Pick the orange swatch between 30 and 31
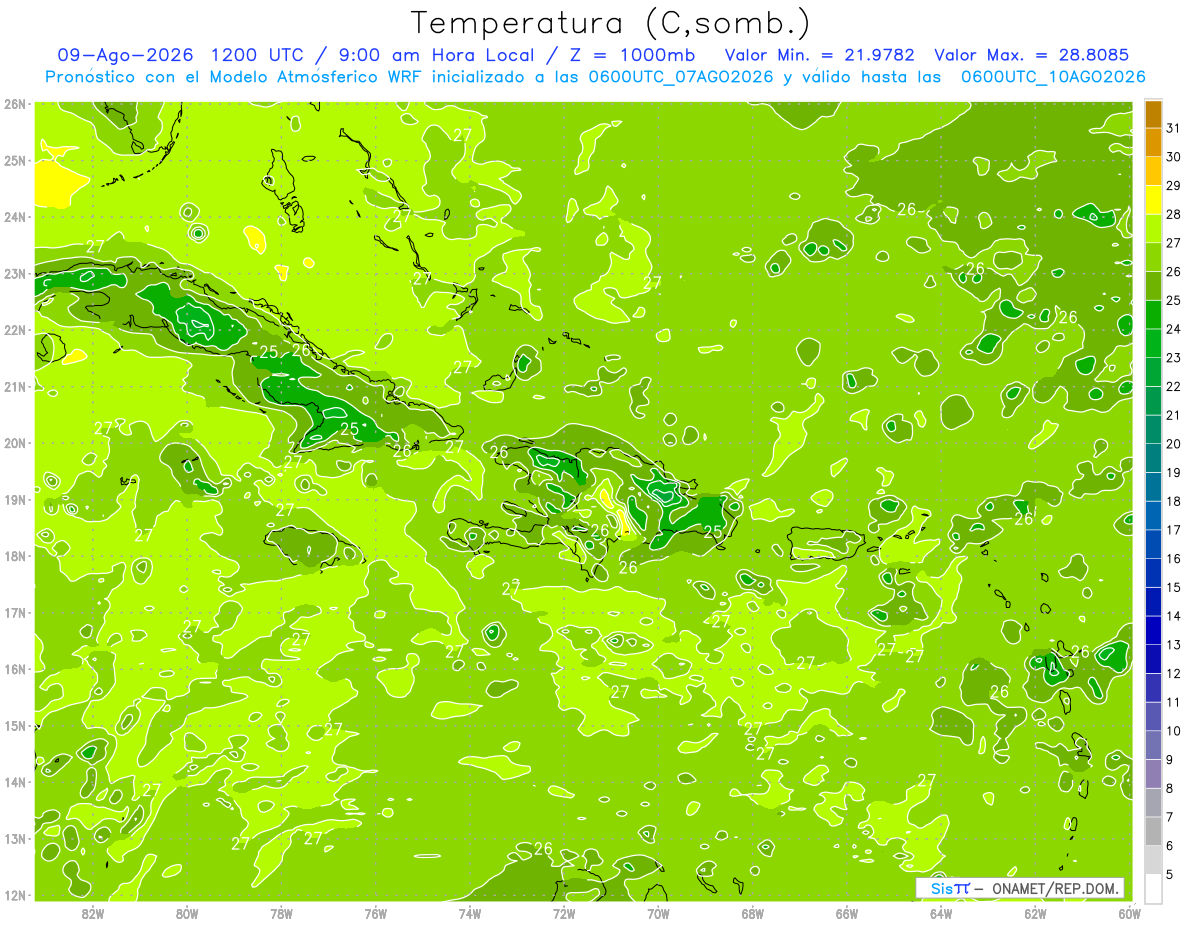1200x927 pixels. (1153, 143)
